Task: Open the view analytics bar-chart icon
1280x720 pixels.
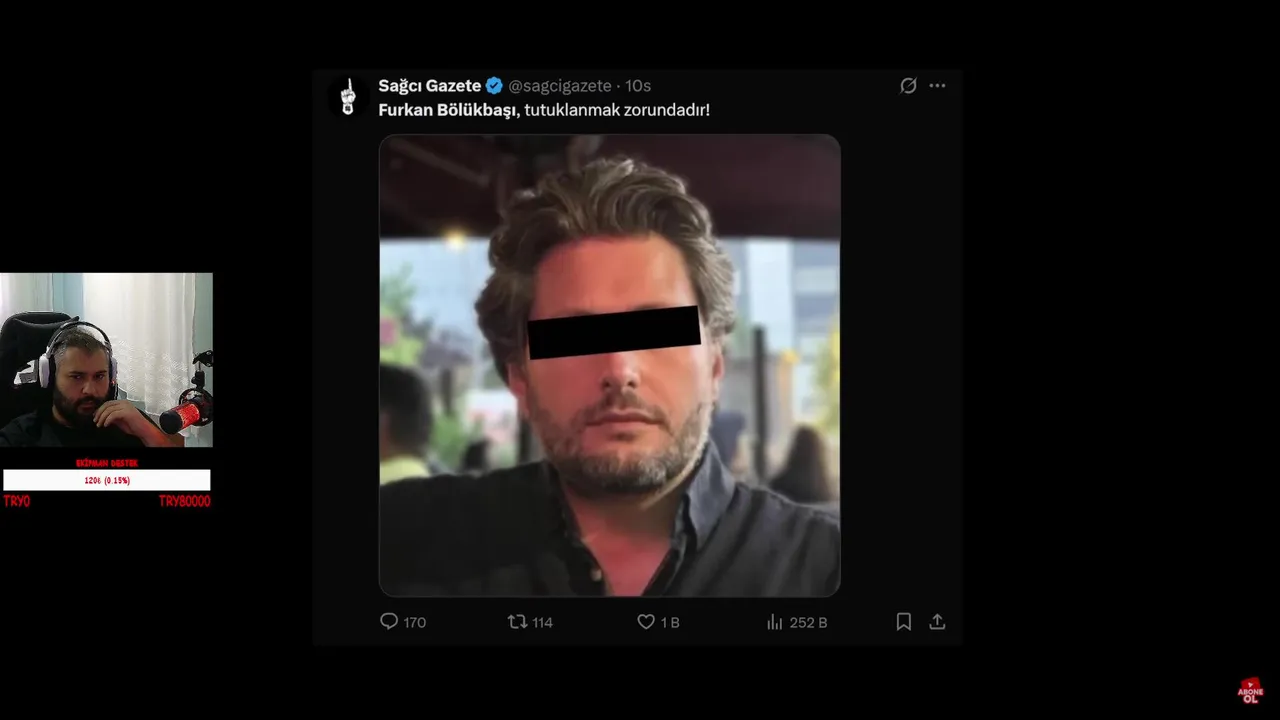Action: [774, 622]
